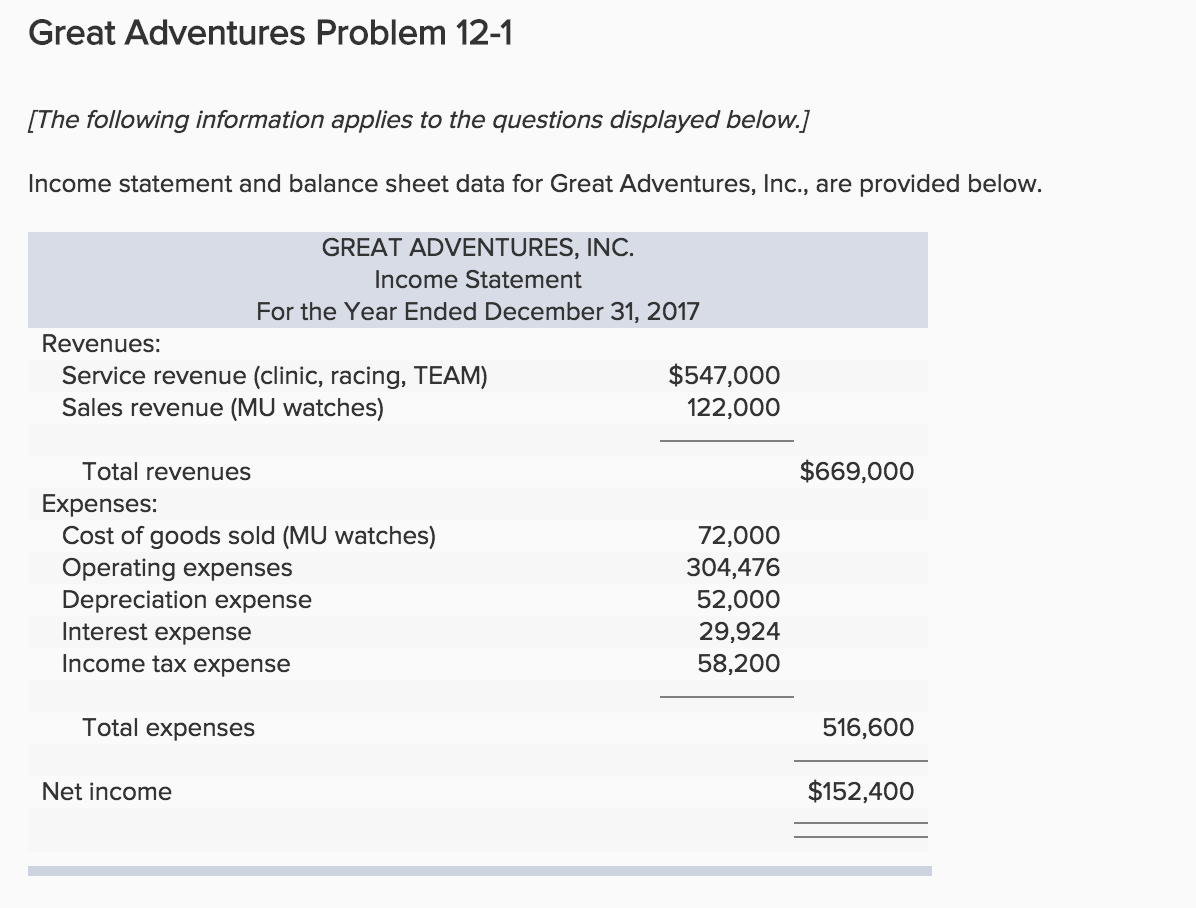Image resolution: width=1196 pixels, height=908 pixels.
Task: Click the For the Year Ended date line
Action: (478, 311)
